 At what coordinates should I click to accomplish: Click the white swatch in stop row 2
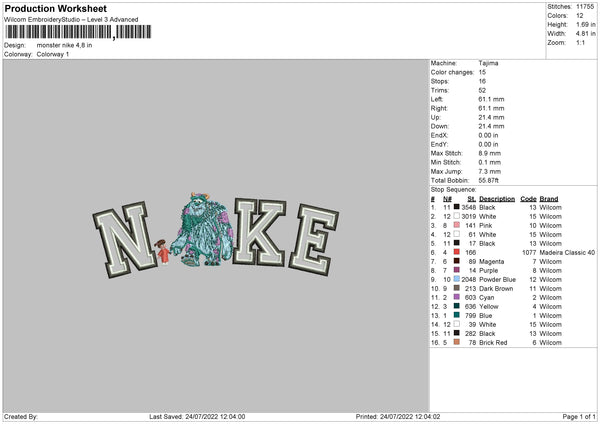(x=457, y=216)
